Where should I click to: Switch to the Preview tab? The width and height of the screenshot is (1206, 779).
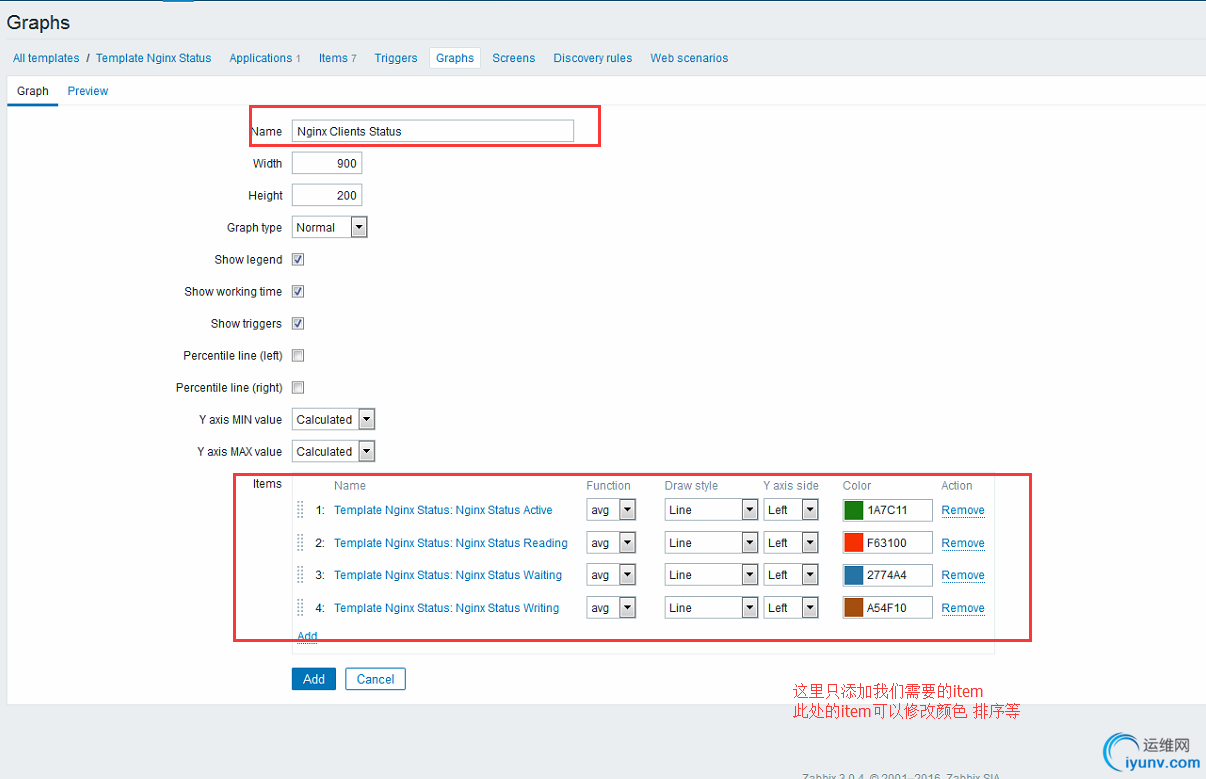pos(88,91)
